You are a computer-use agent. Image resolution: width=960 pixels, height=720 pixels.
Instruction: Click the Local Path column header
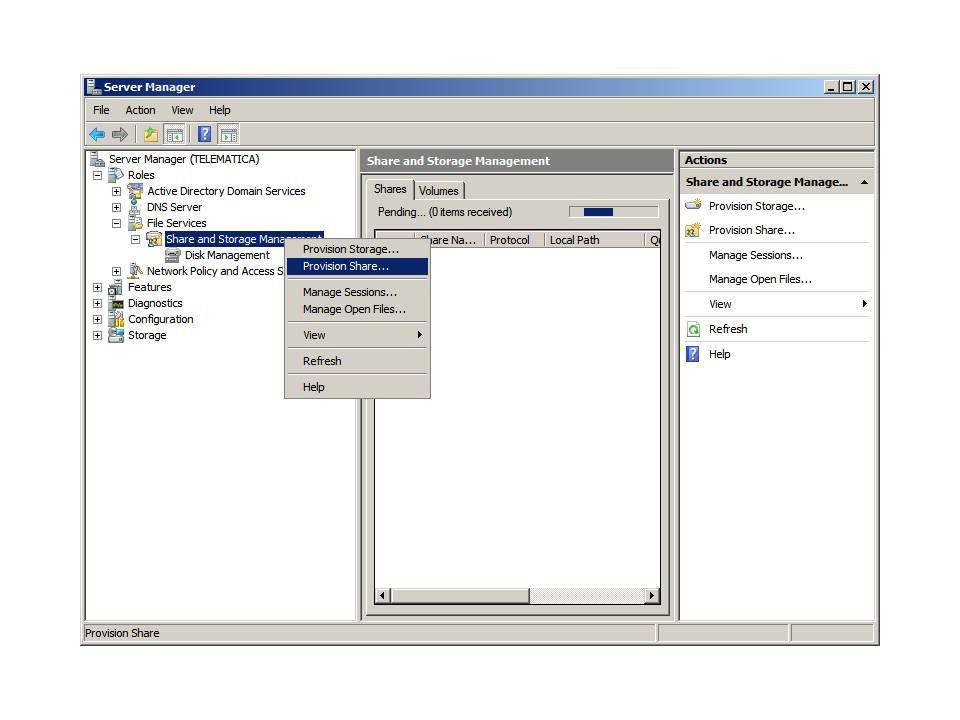[x=575, y=240]
